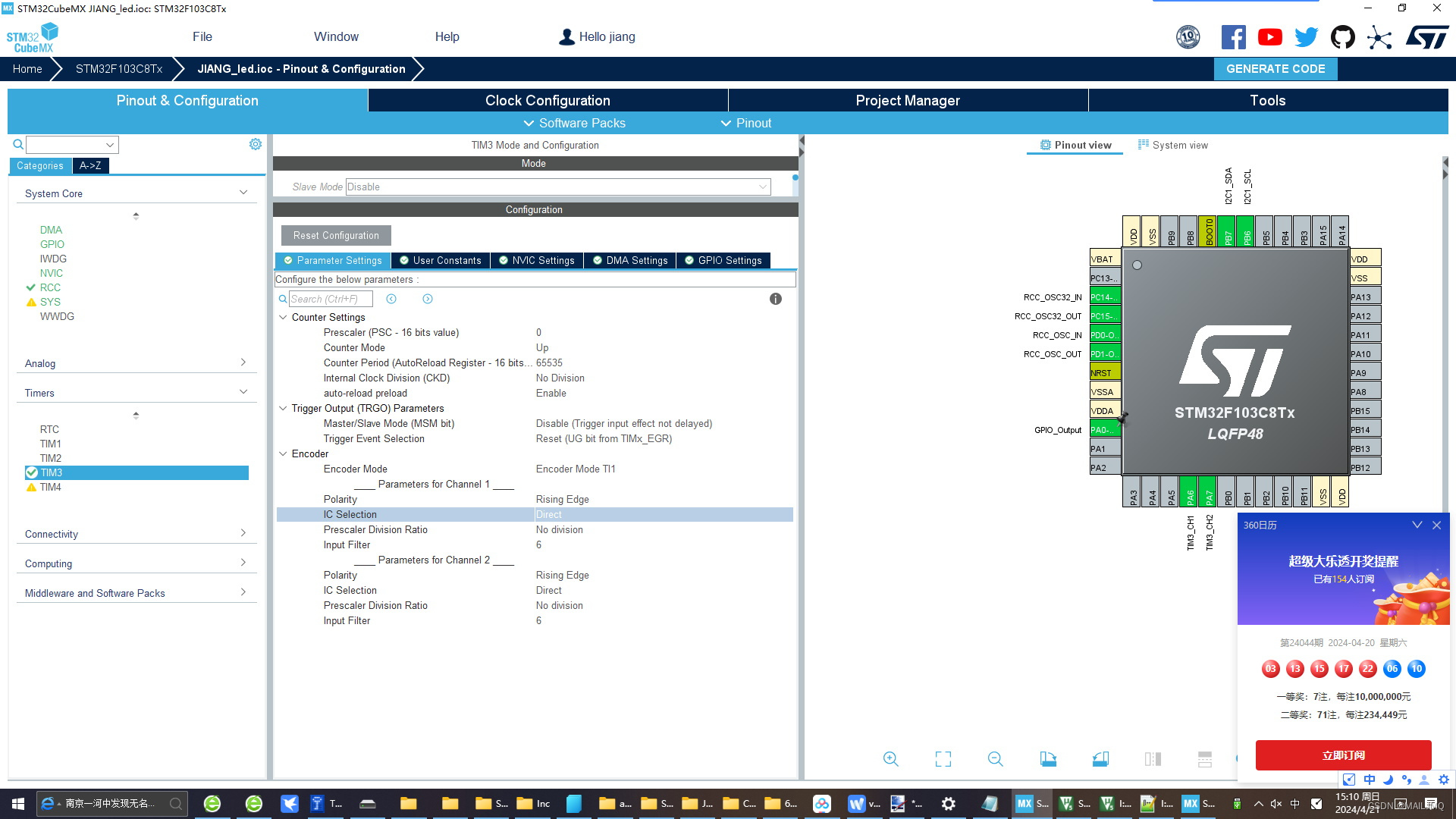Click the zoom in icon on pinout canvas
The image size is (1456, 819).
point(890,757)
